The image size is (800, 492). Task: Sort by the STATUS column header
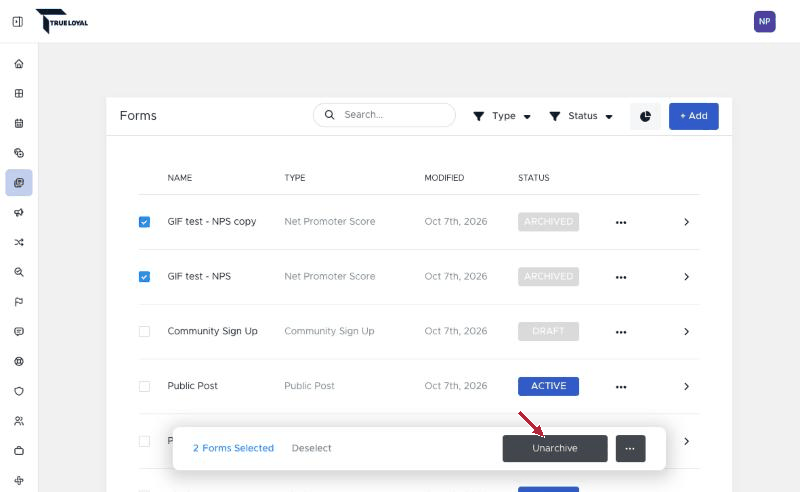pos(534,178)
